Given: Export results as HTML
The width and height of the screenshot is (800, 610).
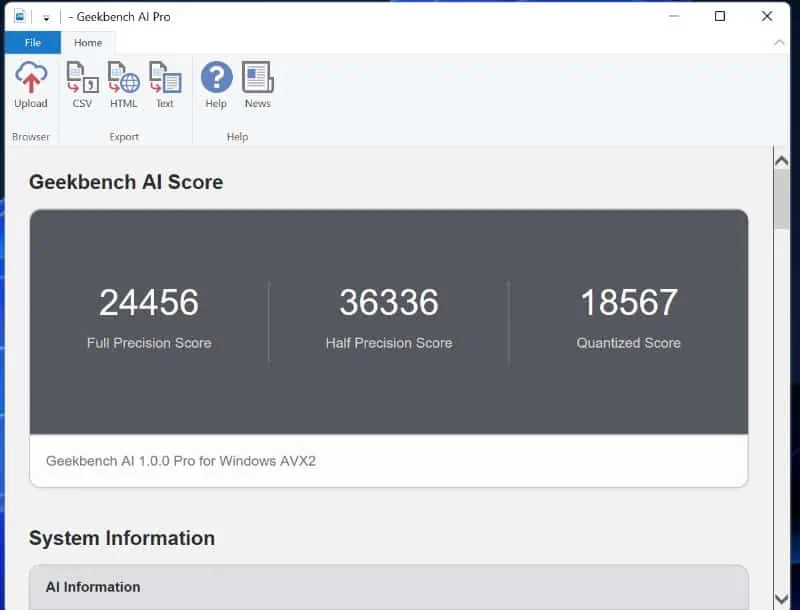Looking at the screenshot, I should 123,86.
